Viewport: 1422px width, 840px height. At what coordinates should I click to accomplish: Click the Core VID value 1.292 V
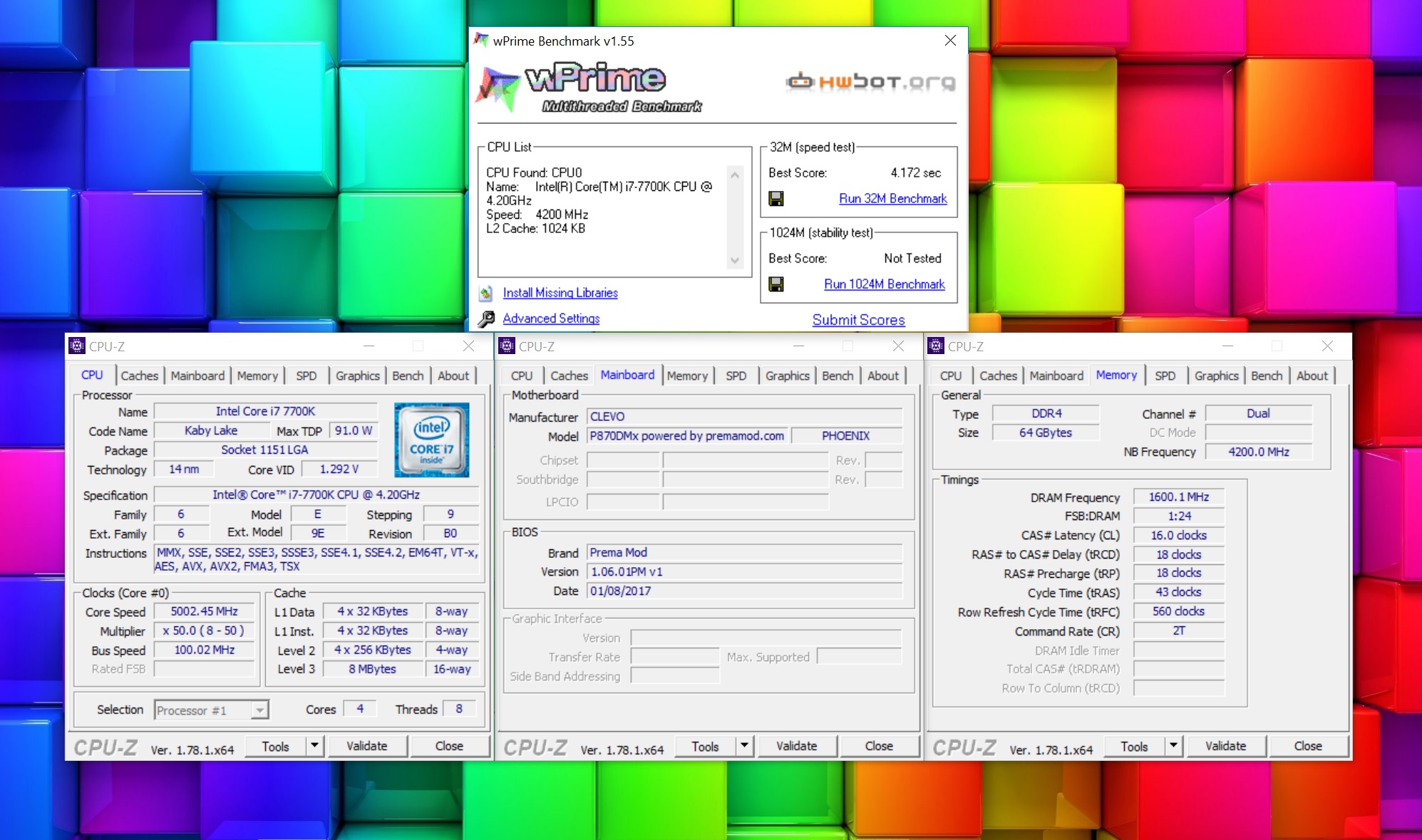click(339, 469)
